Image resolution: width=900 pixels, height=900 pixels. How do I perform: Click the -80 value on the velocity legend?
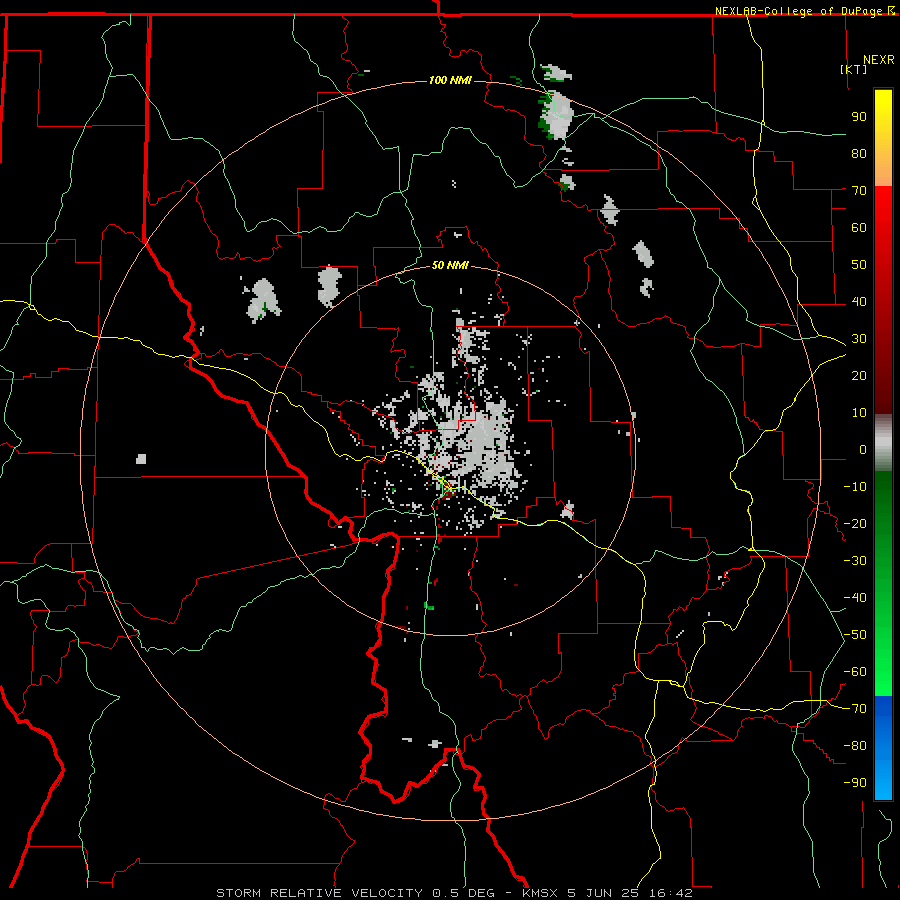tap(855, 746)
